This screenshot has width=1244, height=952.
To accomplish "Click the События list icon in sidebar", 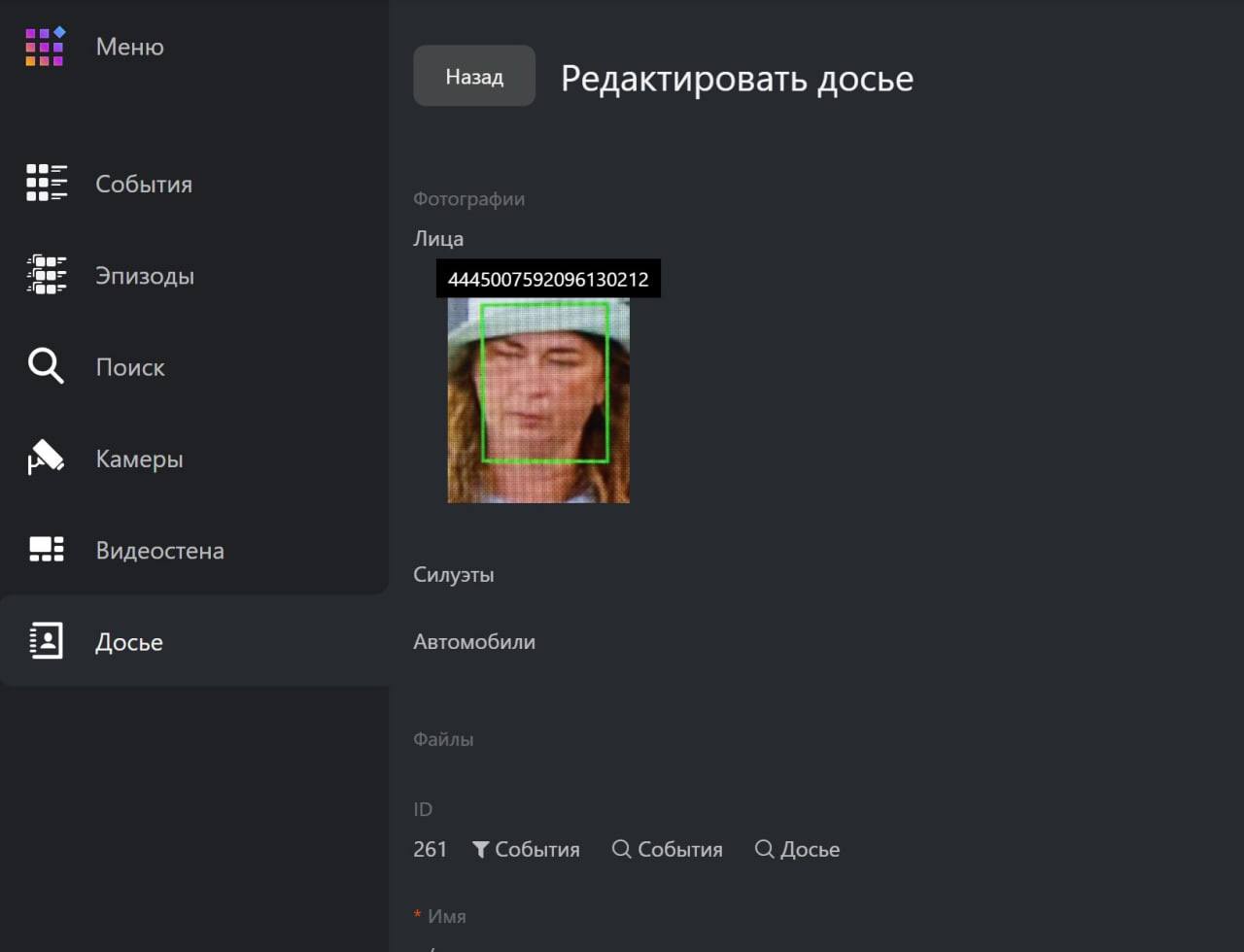I will pyautogui.click(x=46, y=184).
